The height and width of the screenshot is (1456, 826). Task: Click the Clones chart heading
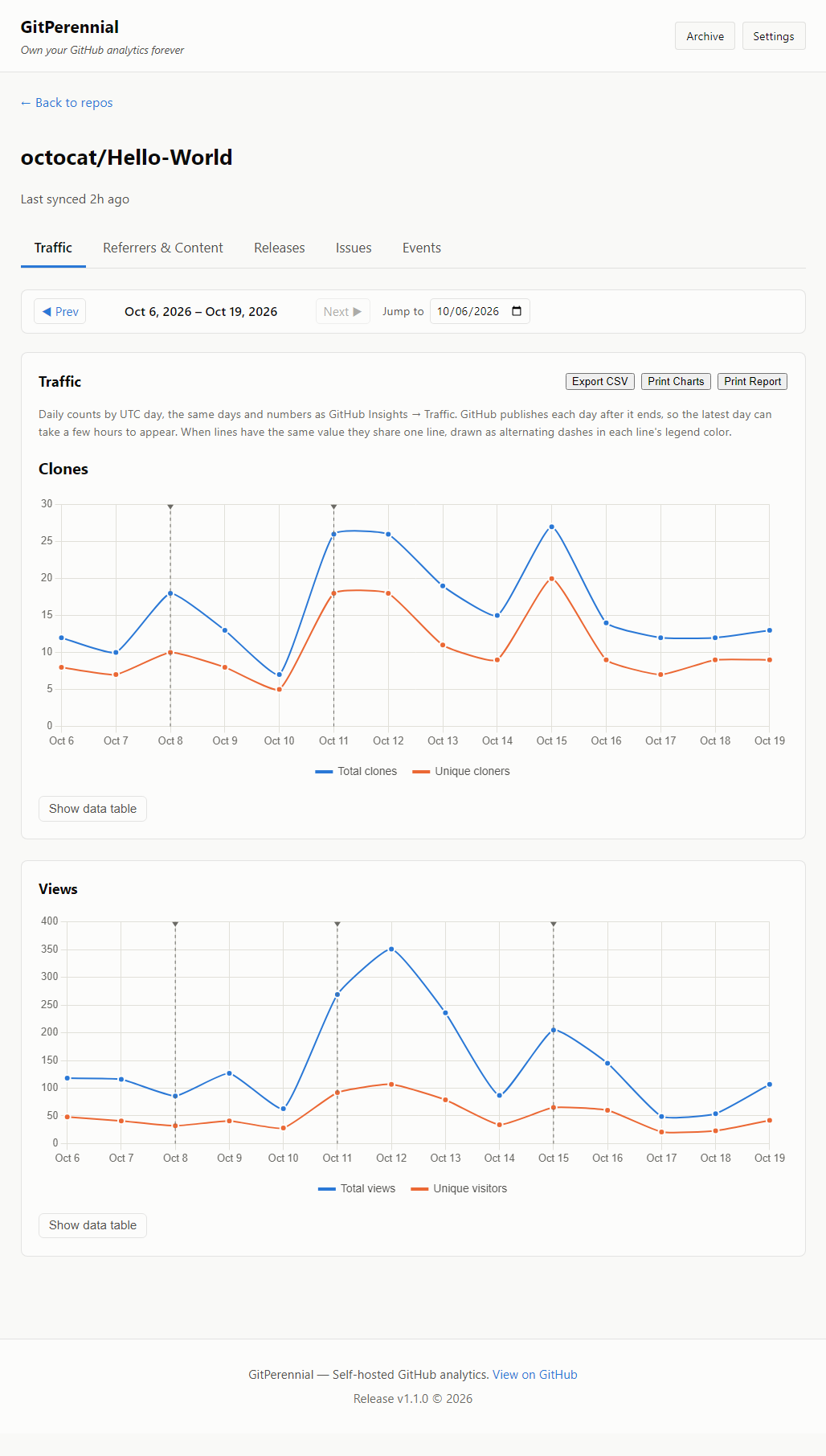click(x=63, y=469)
